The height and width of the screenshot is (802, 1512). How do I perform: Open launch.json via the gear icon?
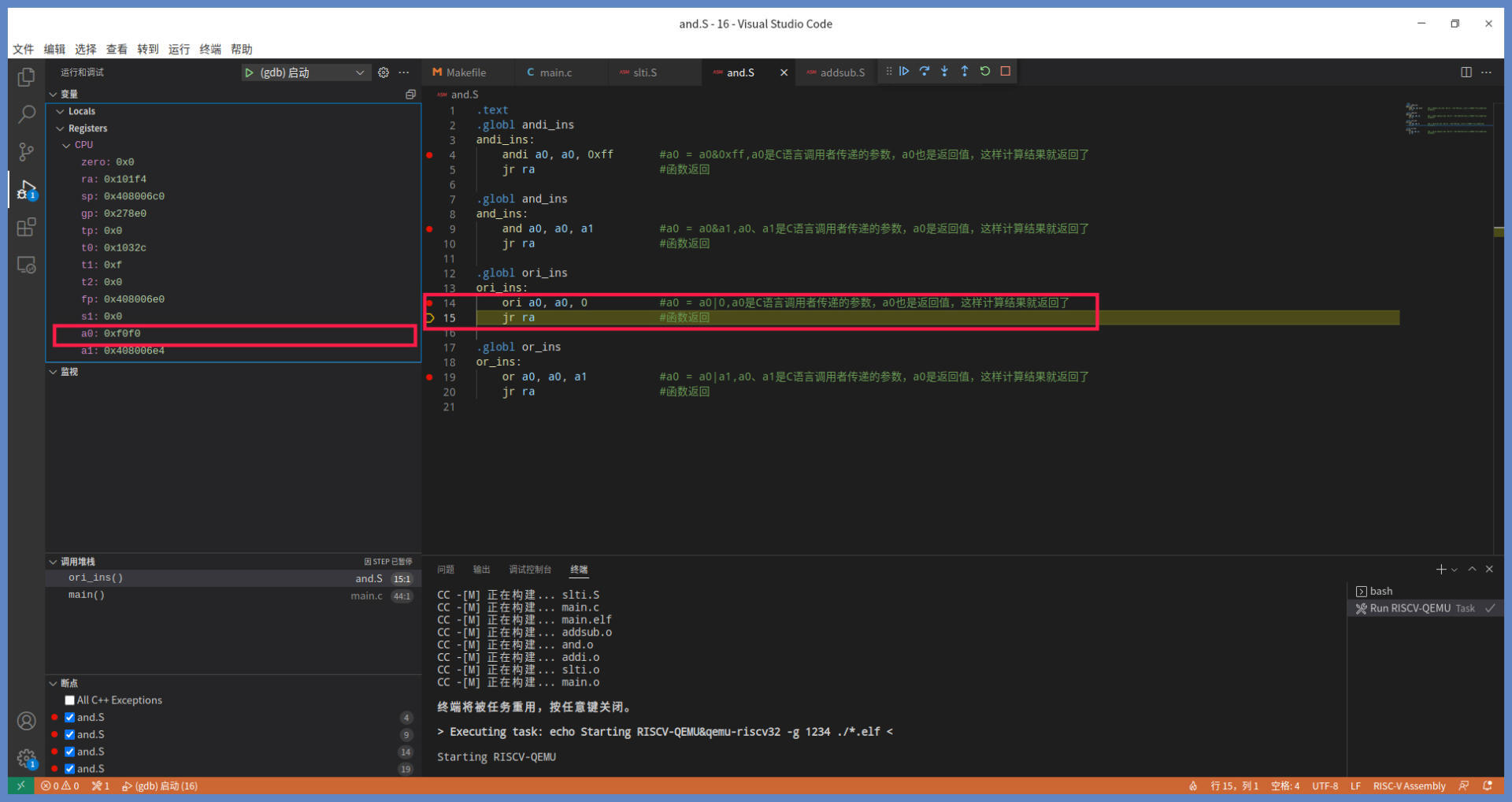click(384, 72)
